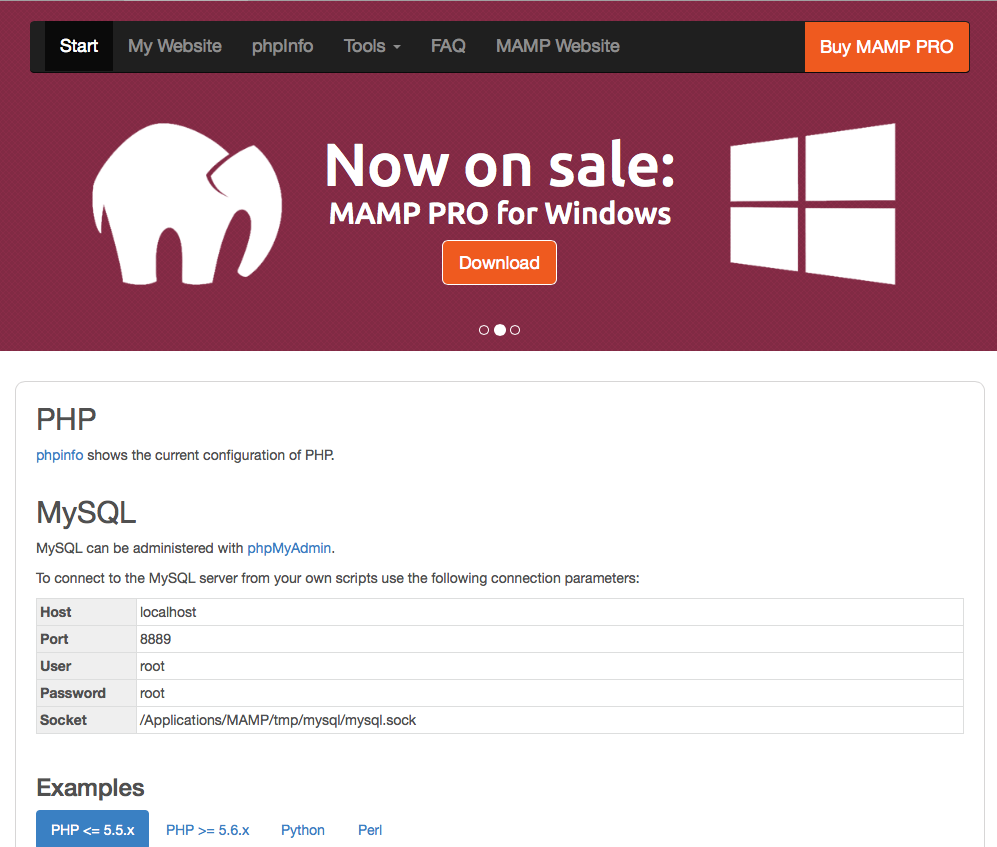Switch to the Perl examples tab
997x847 pixels.
click(370, 830)
